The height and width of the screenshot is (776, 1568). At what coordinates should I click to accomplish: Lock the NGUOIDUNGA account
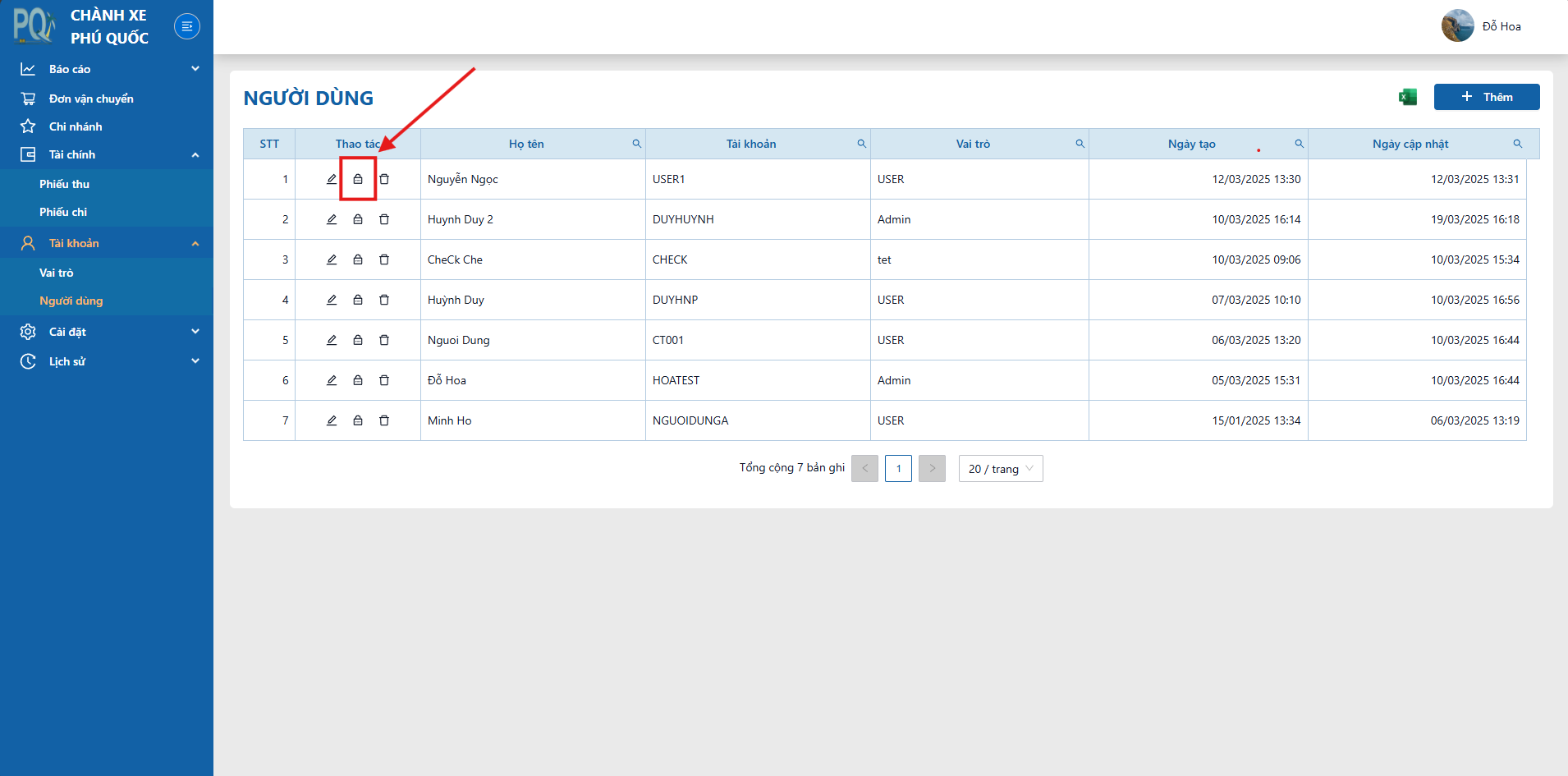coord(358,420)
